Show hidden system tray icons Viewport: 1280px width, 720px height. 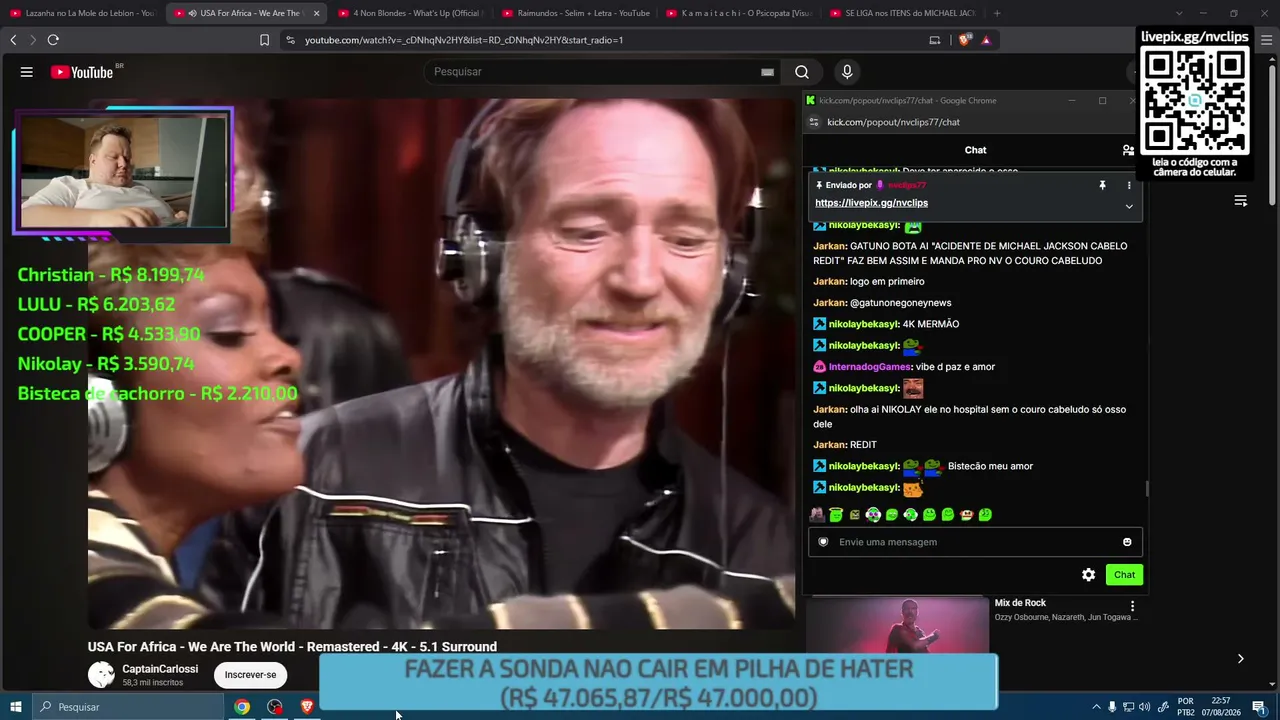pos(1096,707)
